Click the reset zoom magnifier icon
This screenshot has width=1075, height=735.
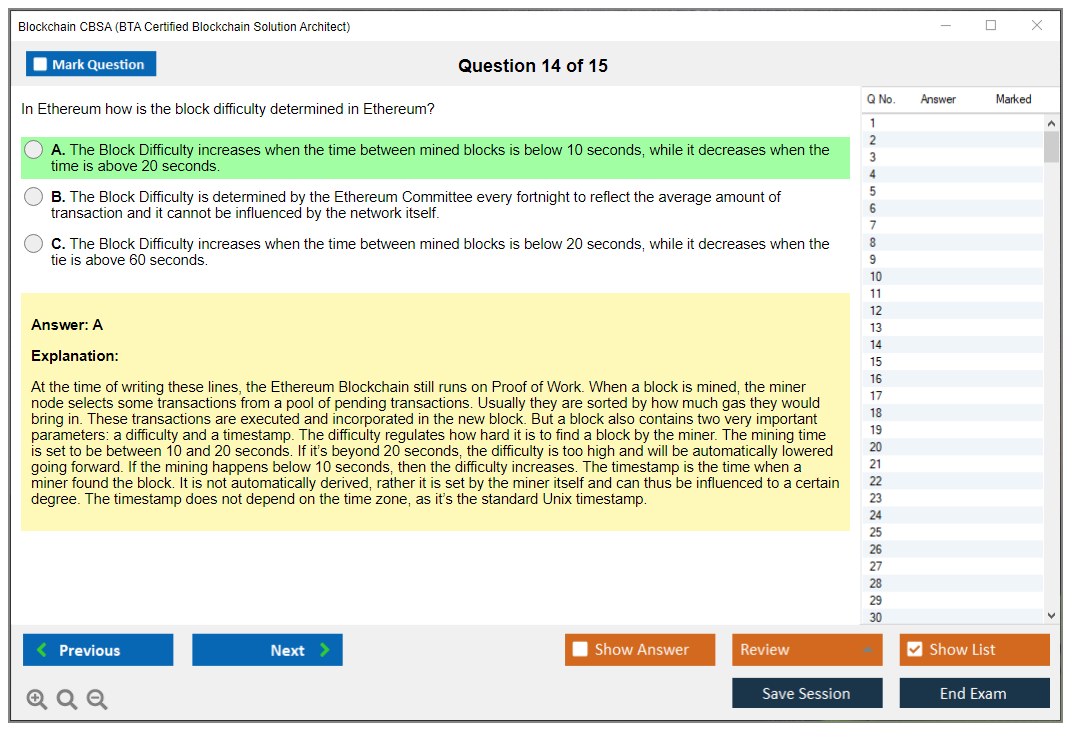pyautogui.click(x=67, y=700)
